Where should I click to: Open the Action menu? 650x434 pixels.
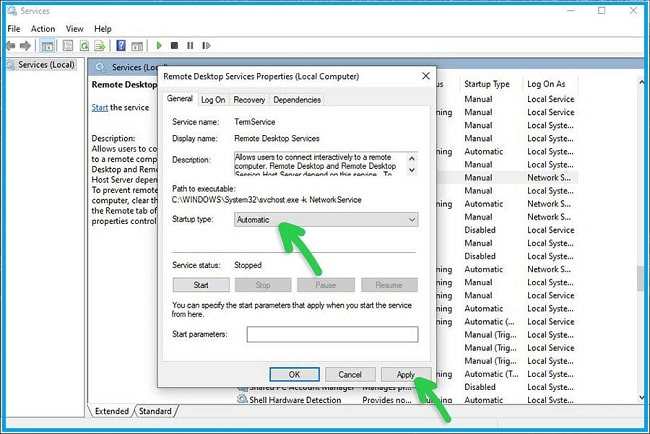[x=43, y=29]
